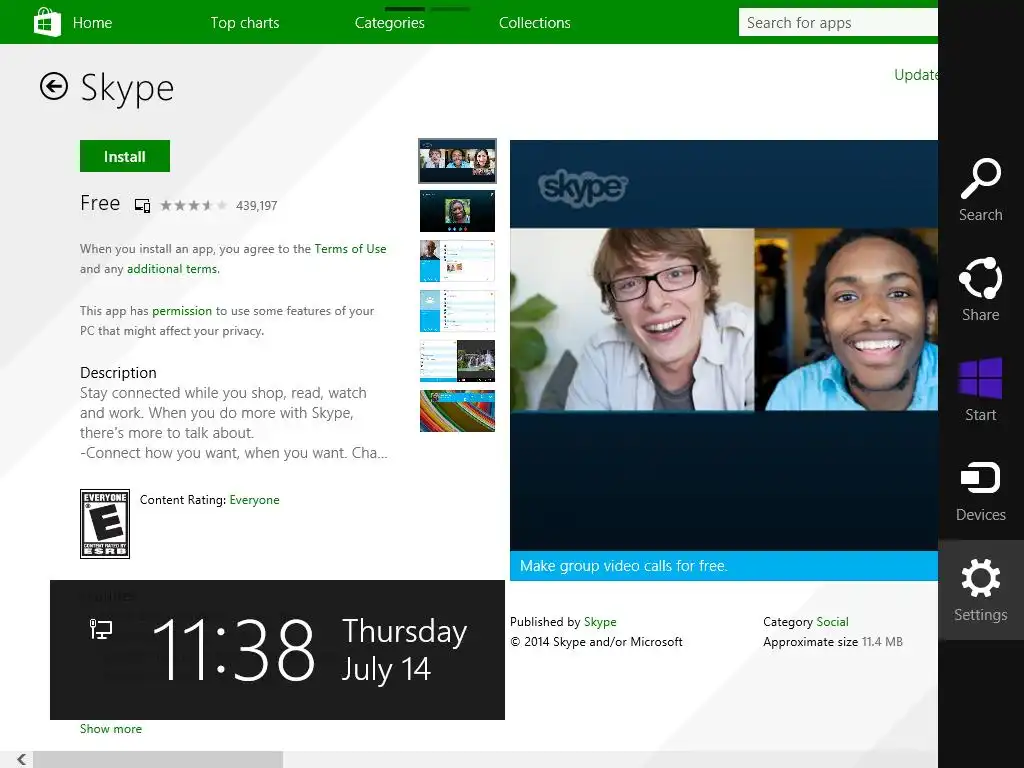Screen dimensions: 1024x768
Task: Select the fifth thumbnail with waterfall photo
Action: [x=457, y=361]
